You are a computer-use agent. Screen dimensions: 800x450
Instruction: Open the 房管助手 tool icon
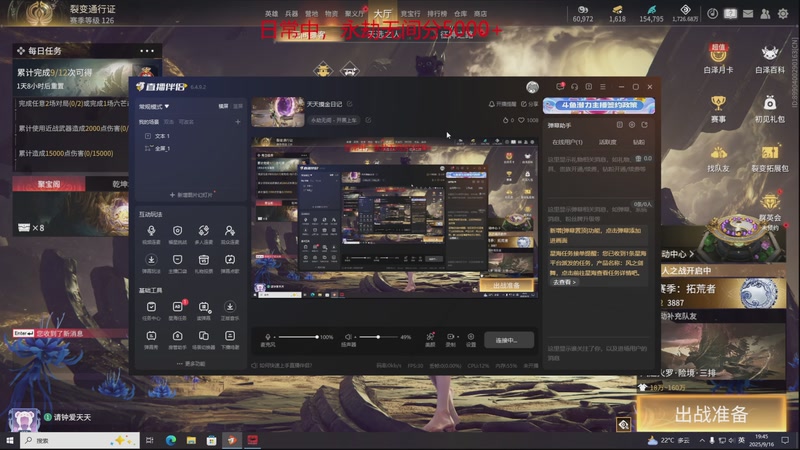[x=177, y=336]
